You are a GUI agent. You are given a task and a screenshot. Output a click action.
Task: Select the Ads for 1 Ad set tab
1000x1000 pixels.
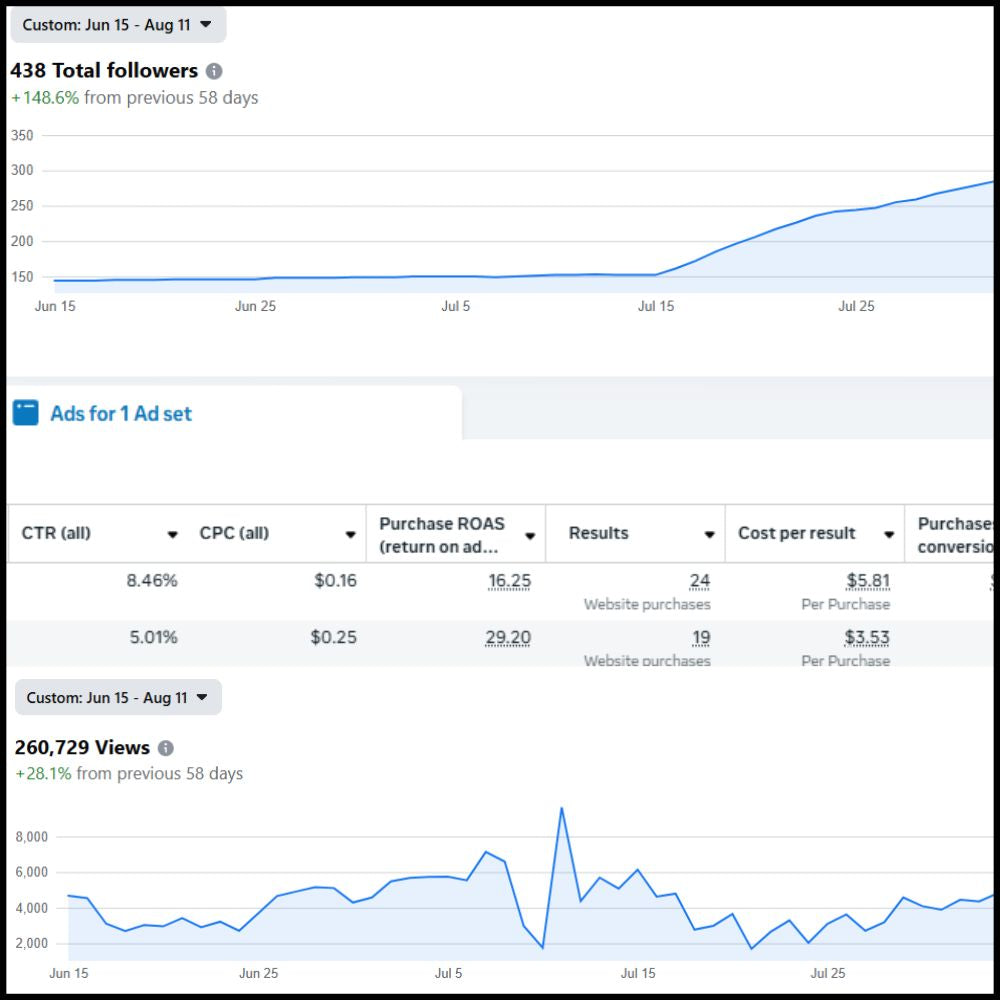coord(121,414)
